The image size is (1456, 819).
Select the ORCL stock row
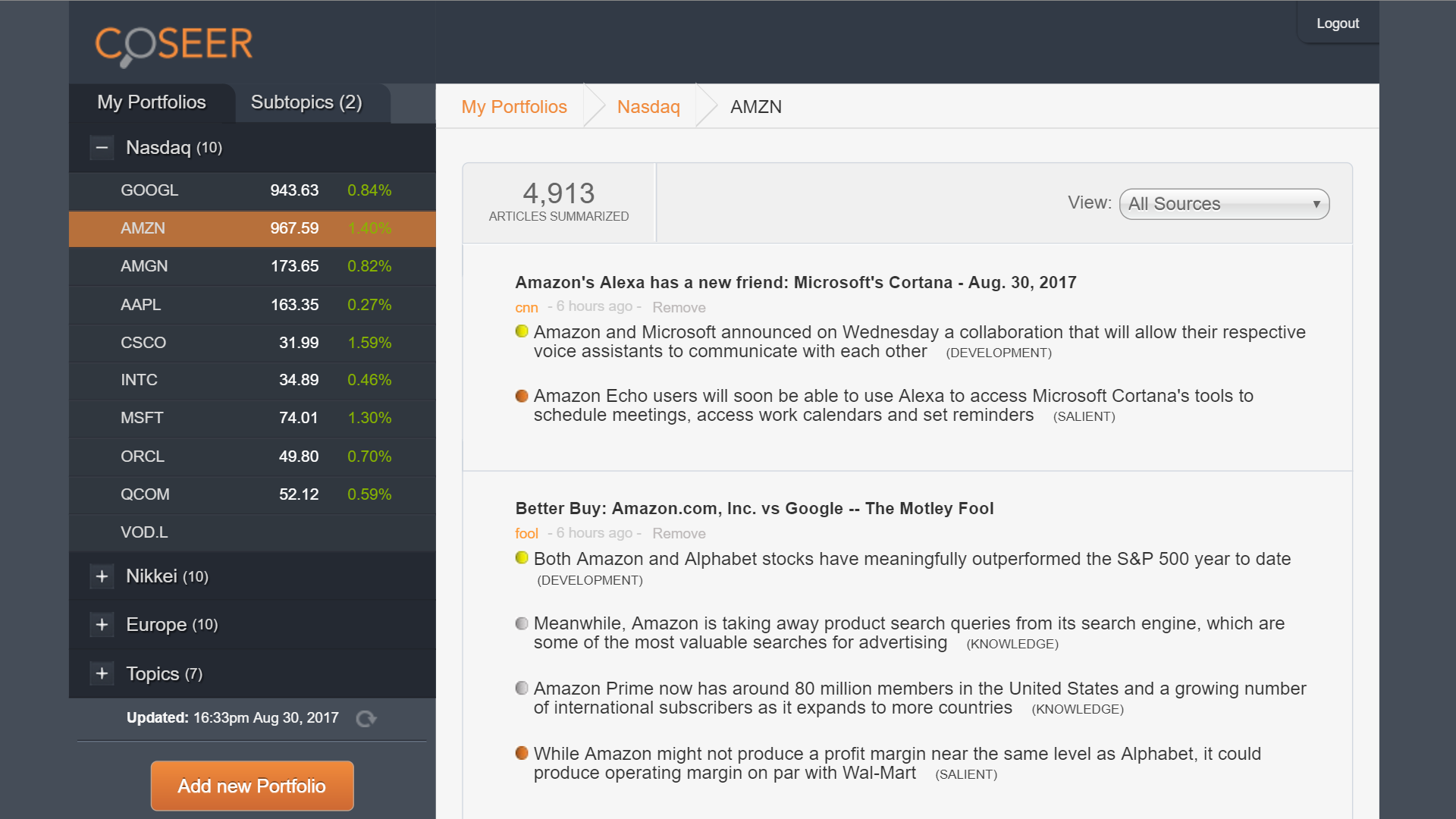253,457
